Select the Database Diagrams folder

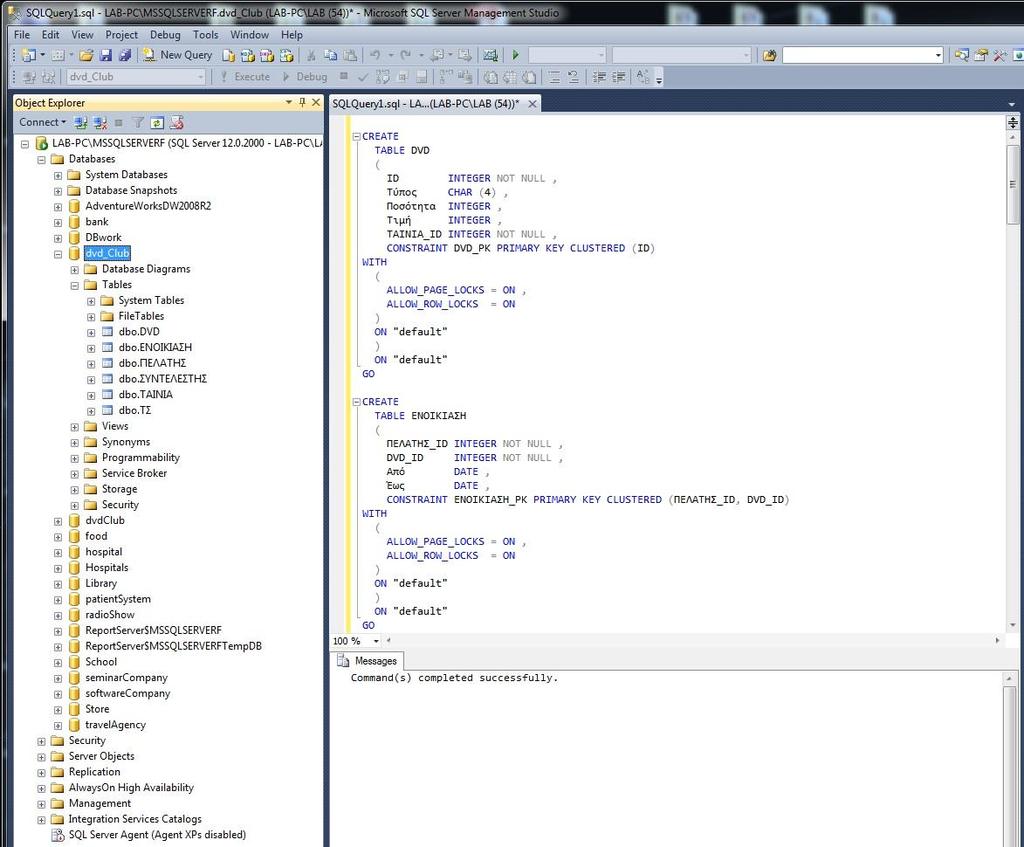pos(146,269)
